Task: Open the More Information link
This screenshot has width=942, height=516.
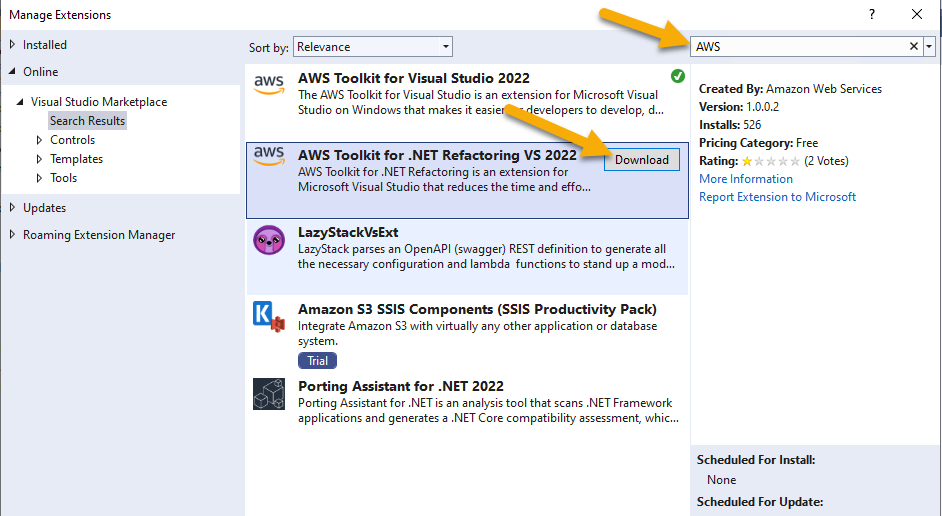Action: point(746,179)
